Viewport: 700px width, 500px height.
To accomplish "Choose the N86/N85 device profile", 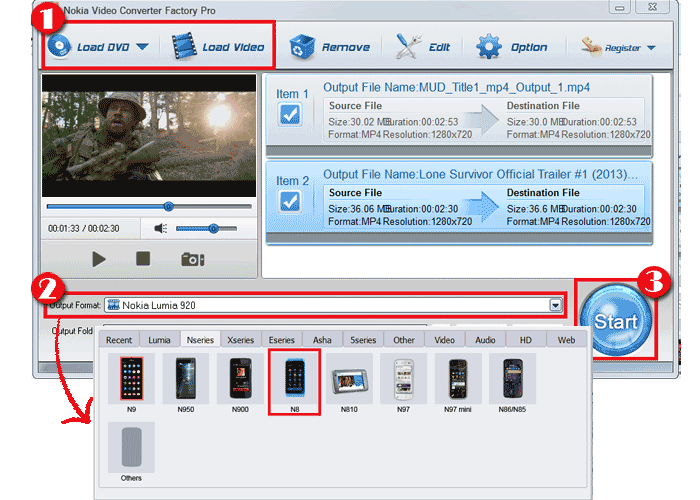I will click(512, 383).
